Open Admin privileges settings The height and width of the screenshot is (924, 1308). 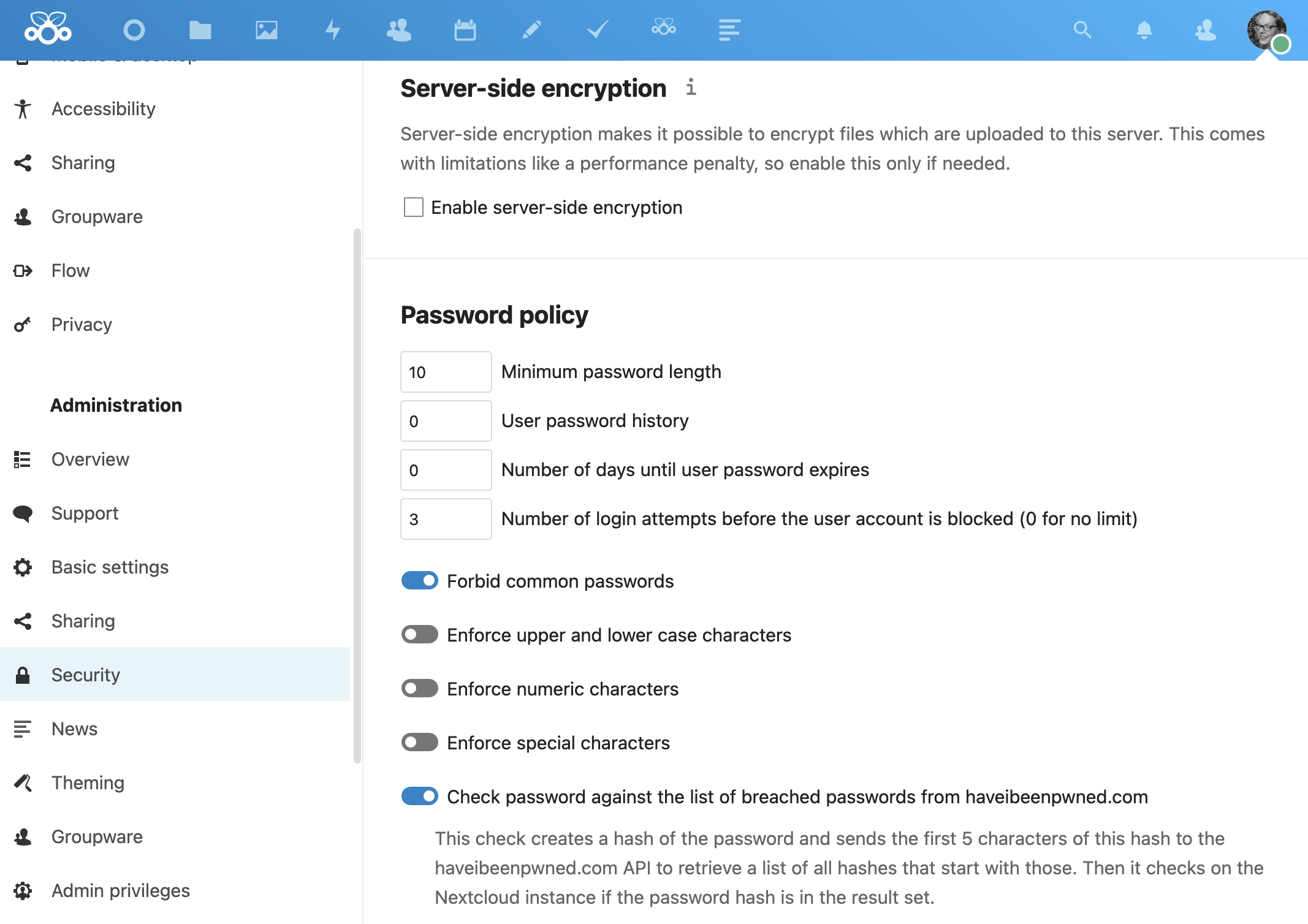point(120,890)
